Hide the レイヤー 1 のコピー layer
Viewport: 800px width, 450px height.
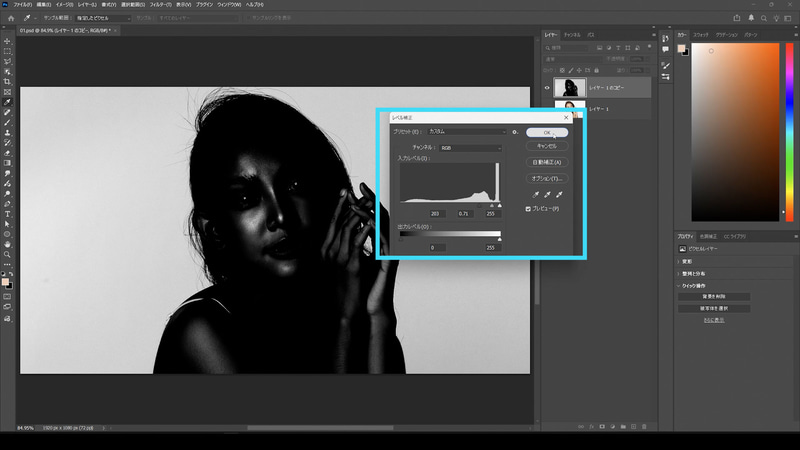[x=546, y=87]
